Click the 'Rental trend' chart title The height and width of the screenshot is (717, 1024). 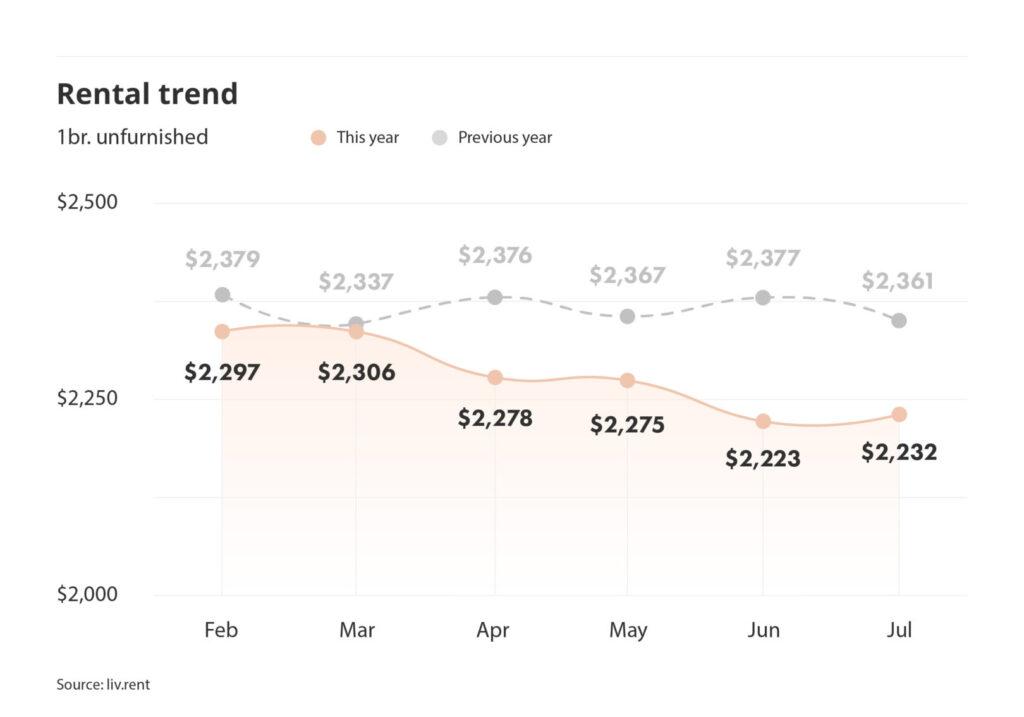coord(147,94)
